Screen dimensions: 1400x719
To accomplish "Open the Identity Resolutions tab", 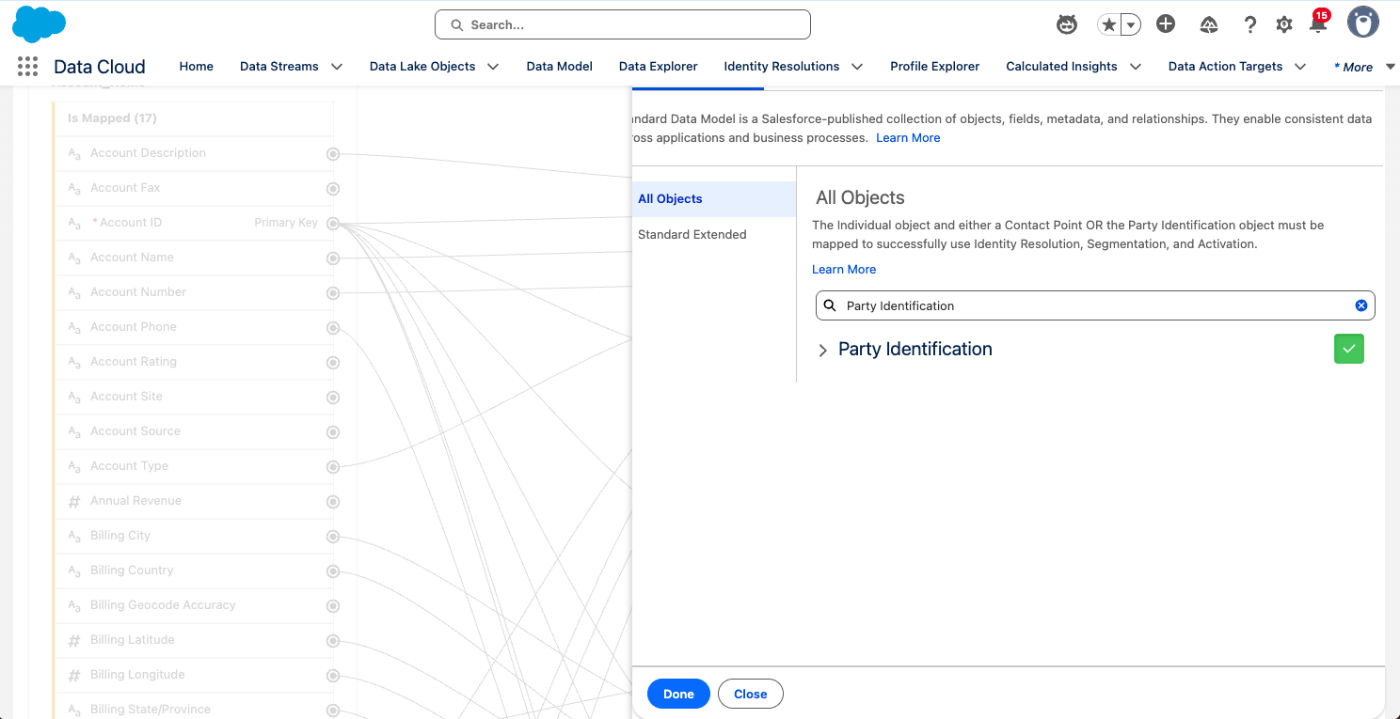I will coord(782,66).
